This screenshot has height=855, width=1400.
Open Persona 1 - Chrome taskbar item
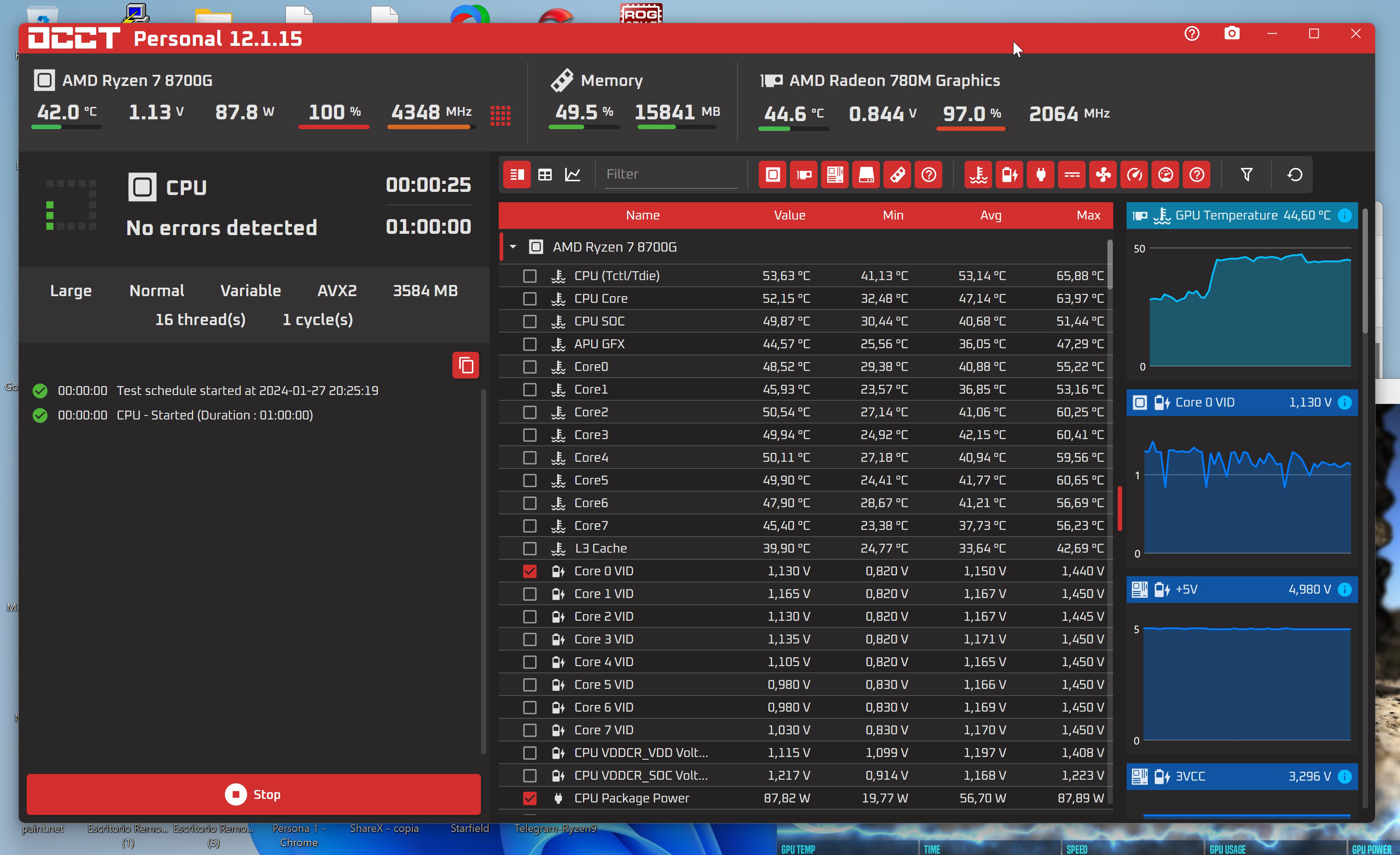(x=299, y=835)
